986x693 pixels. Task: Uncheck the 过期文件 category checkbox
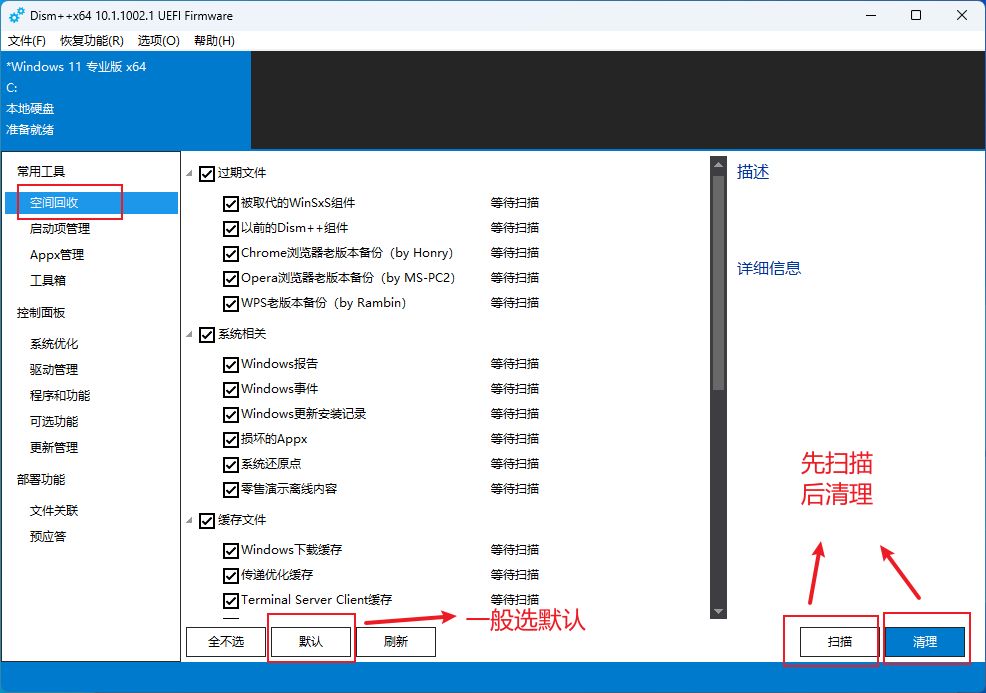[207, 173]
